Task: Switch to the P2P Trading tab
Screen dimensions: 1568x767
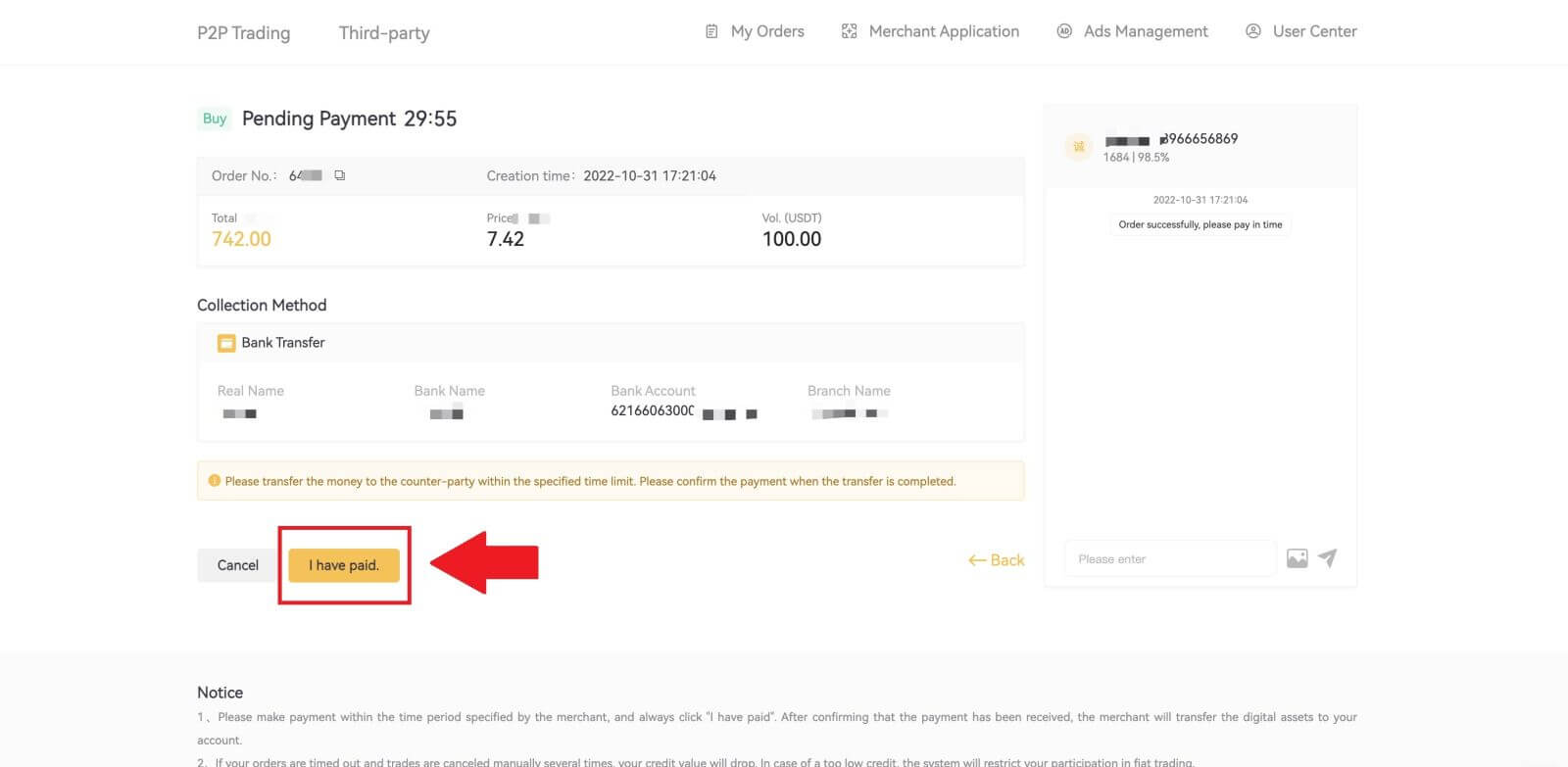Action: 243,33
